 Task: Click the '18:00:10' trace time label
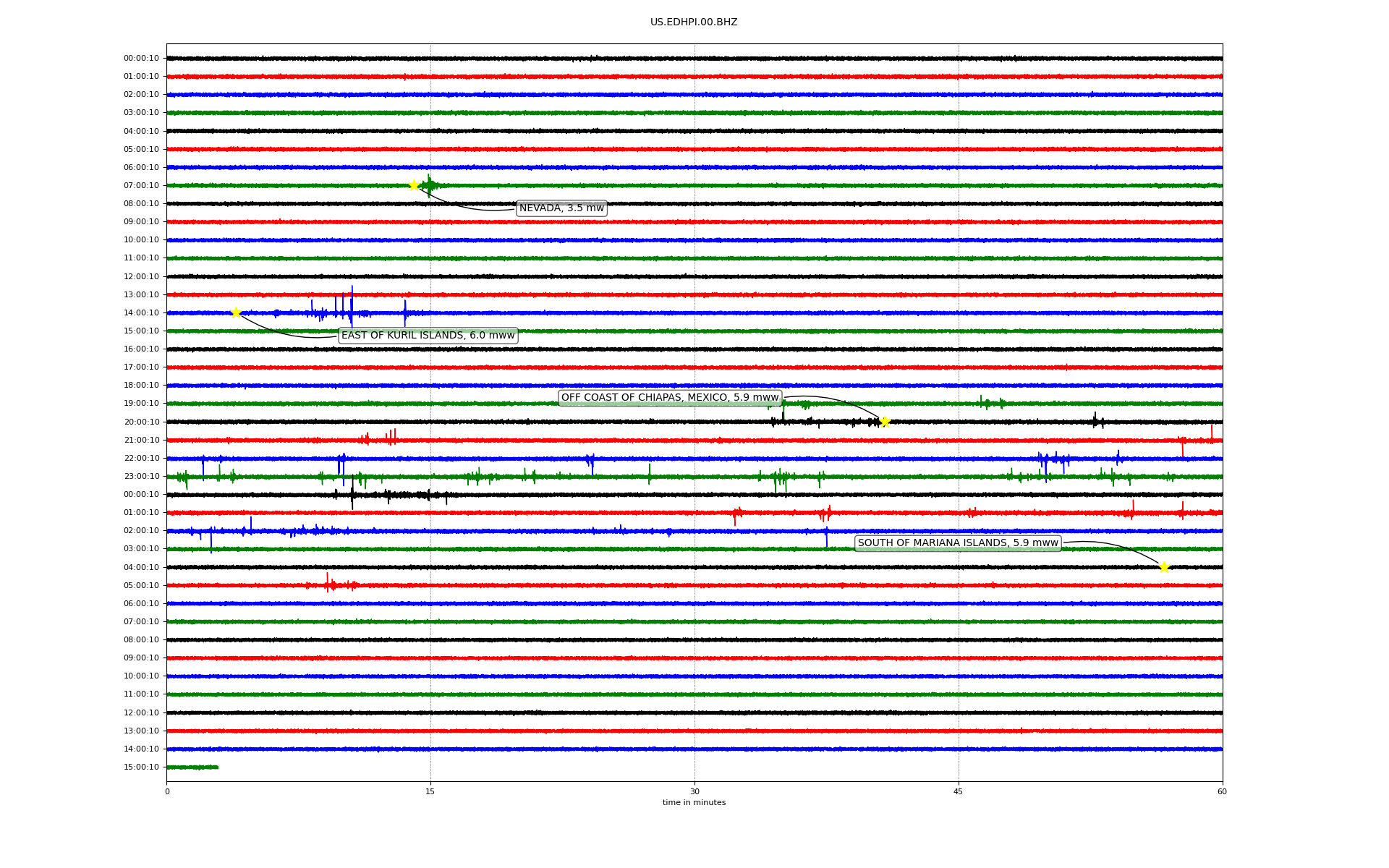[141, 386]
